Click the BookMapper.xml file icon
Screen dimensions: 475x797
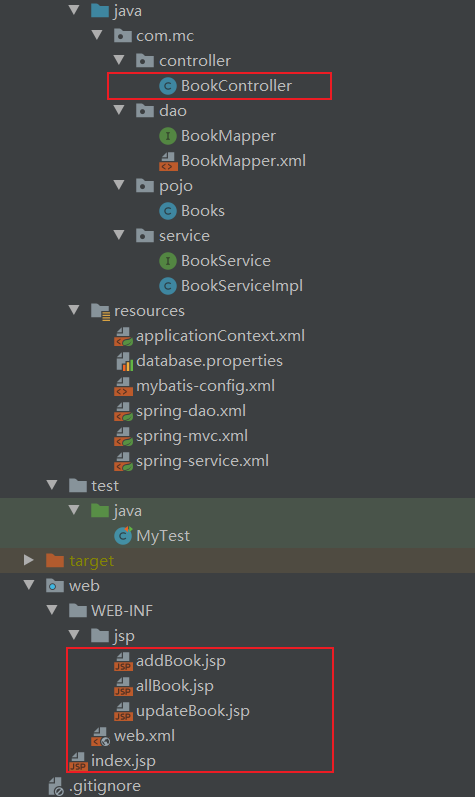168,161
